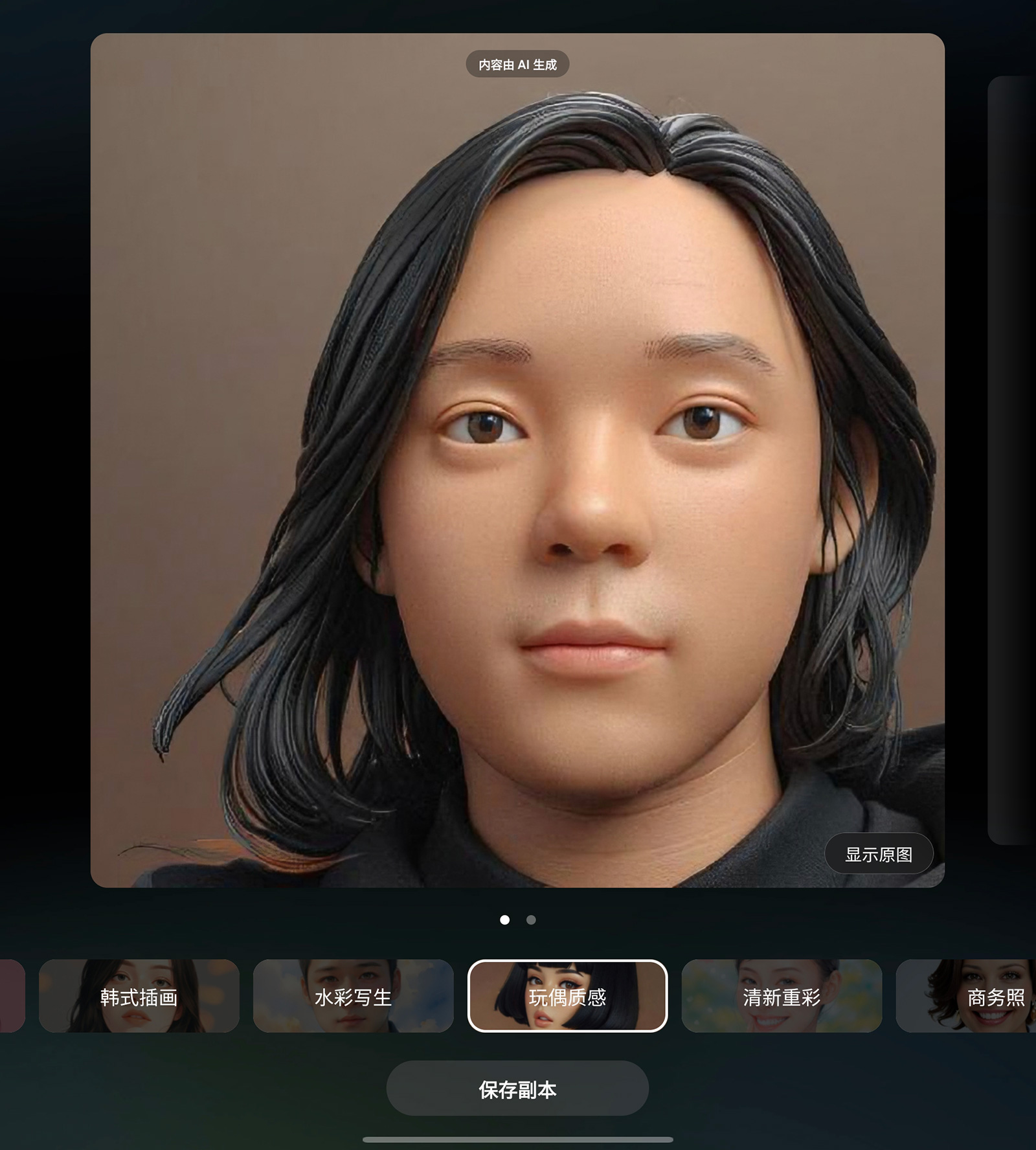
Task: Go to the second page indicator dot
Action: tap(531, 919)
